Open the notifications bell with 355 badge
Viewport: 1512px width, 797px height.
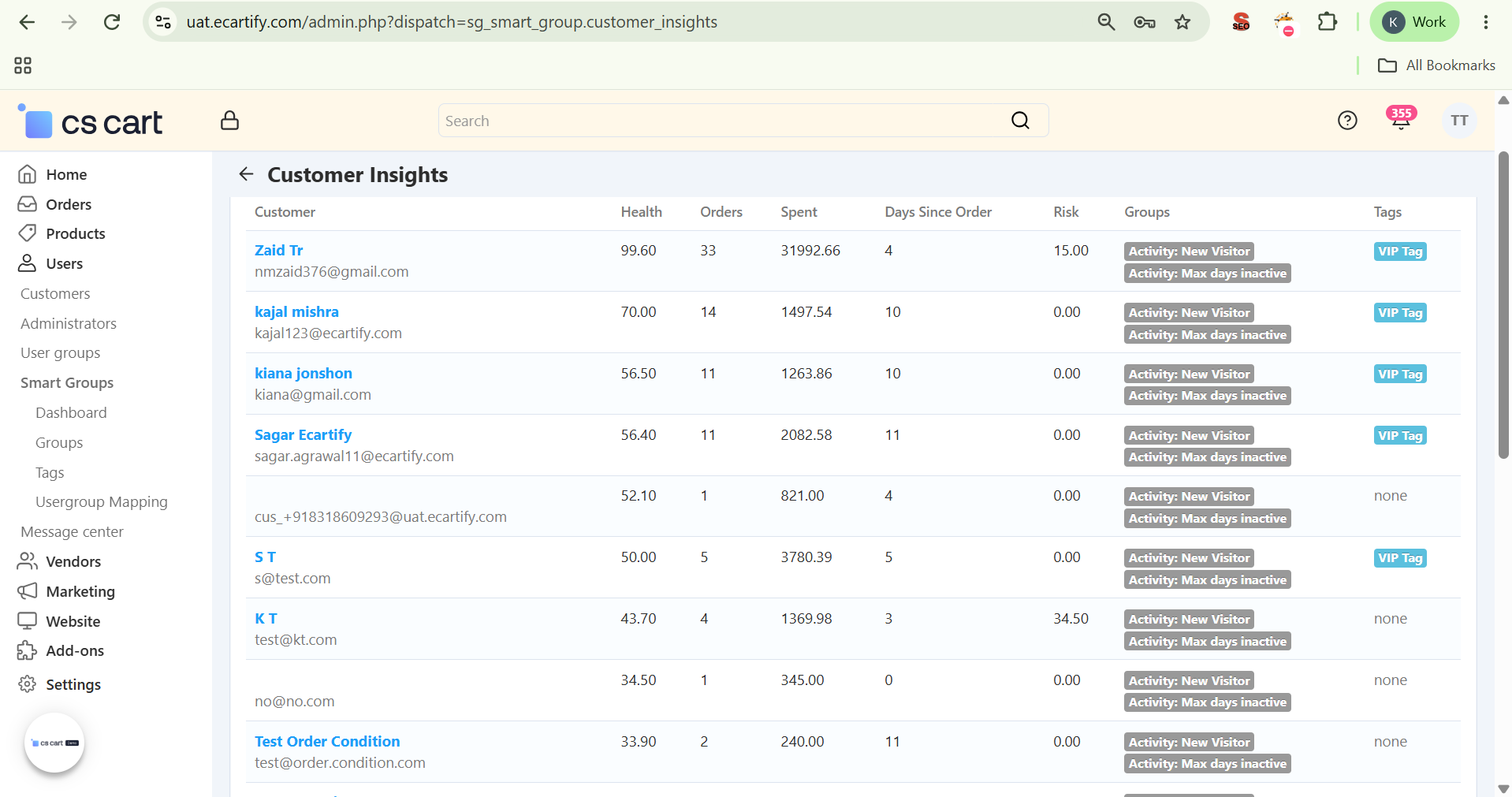(x=1401, y=118)
